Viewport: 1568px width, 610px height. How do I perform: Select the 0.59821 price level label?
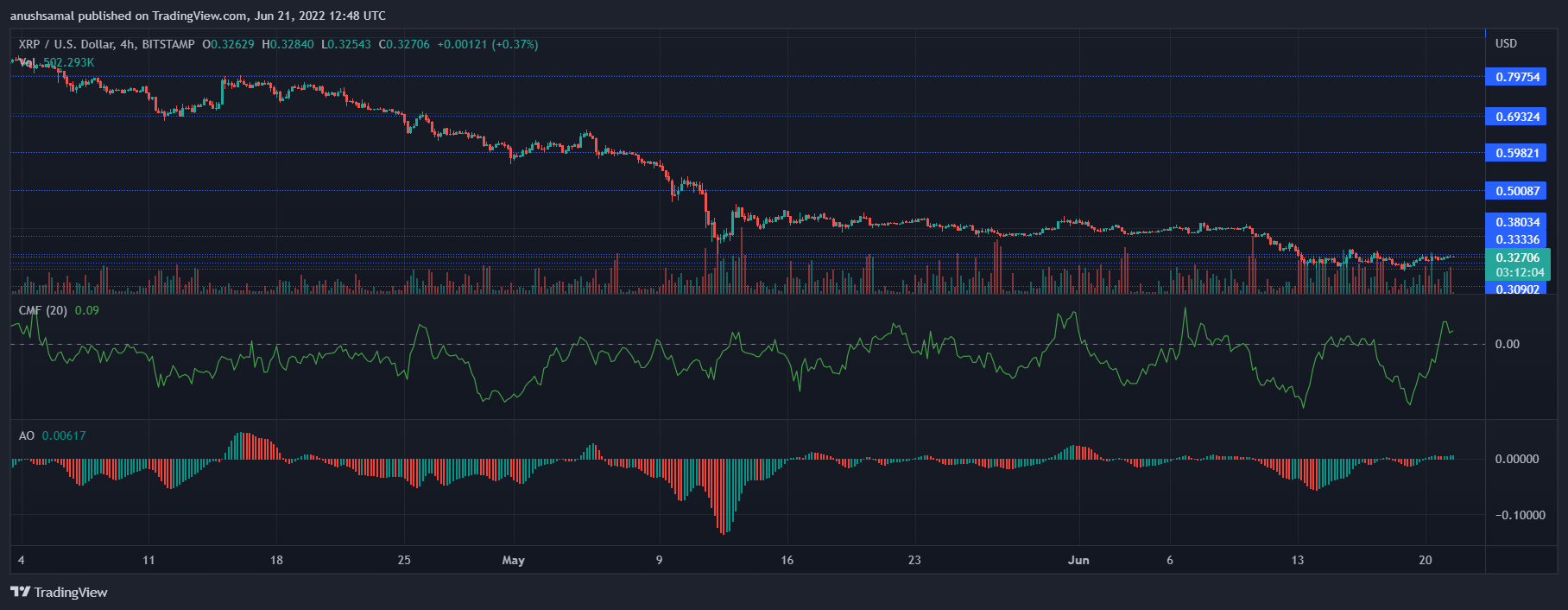pyautogui.click(x=1517, y=153)
